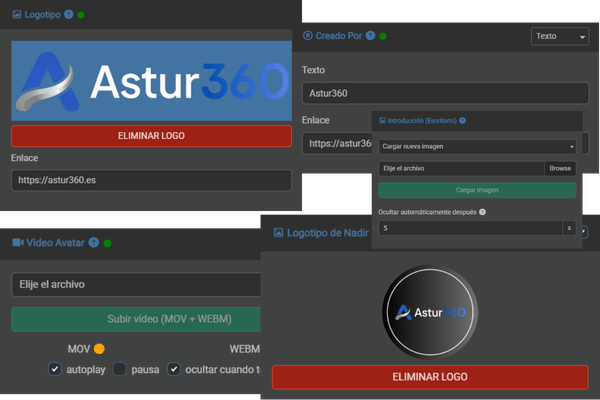Viewport: 600px width, 400px height.
Task: Open the Texto dropdown in Creado Por
Action: pos(560,36)
